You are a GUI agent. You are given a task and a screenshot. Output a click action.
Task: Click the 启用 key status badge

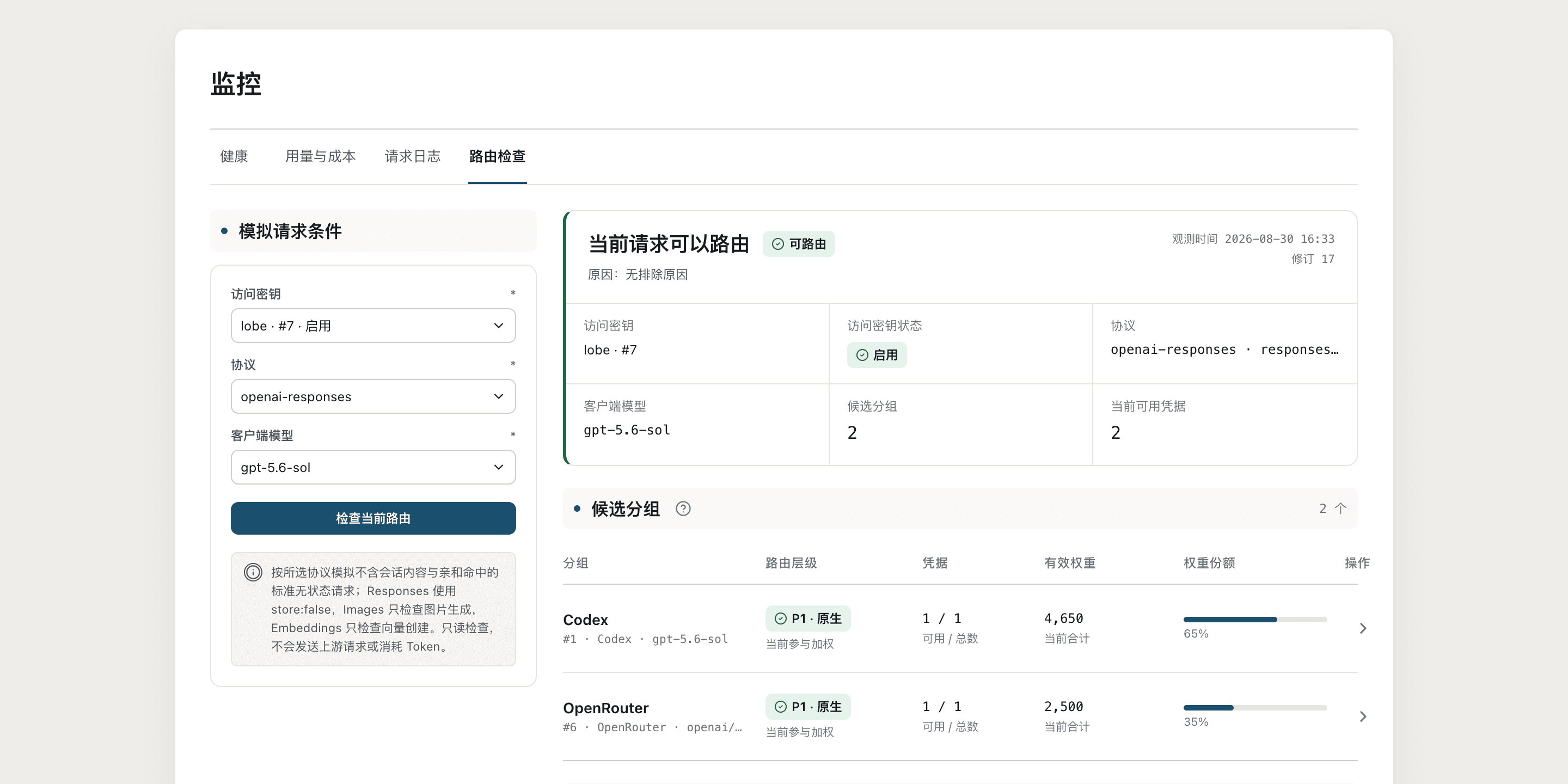click(x=877, y=355)
